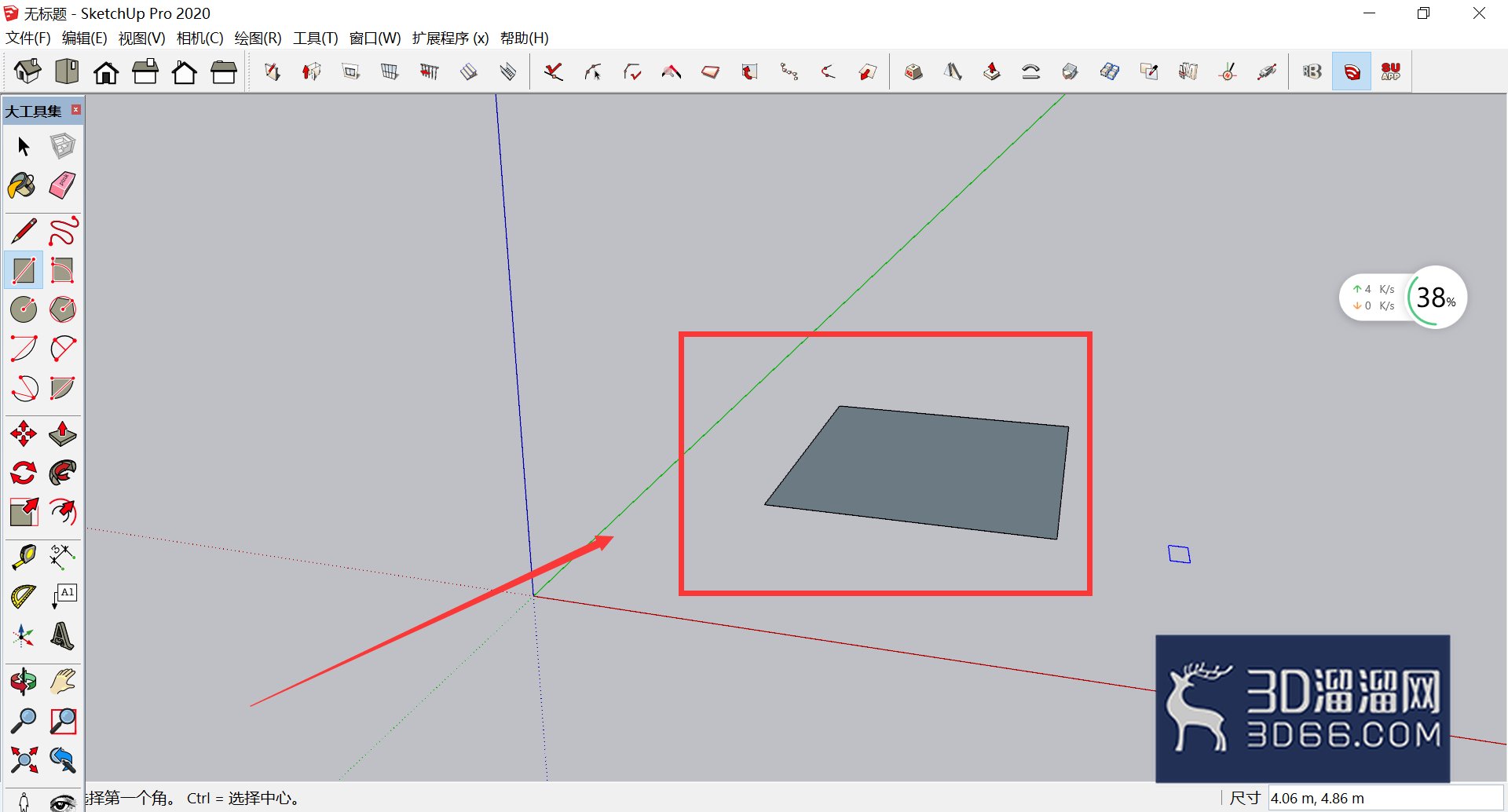Select the Circle tool

24,309
